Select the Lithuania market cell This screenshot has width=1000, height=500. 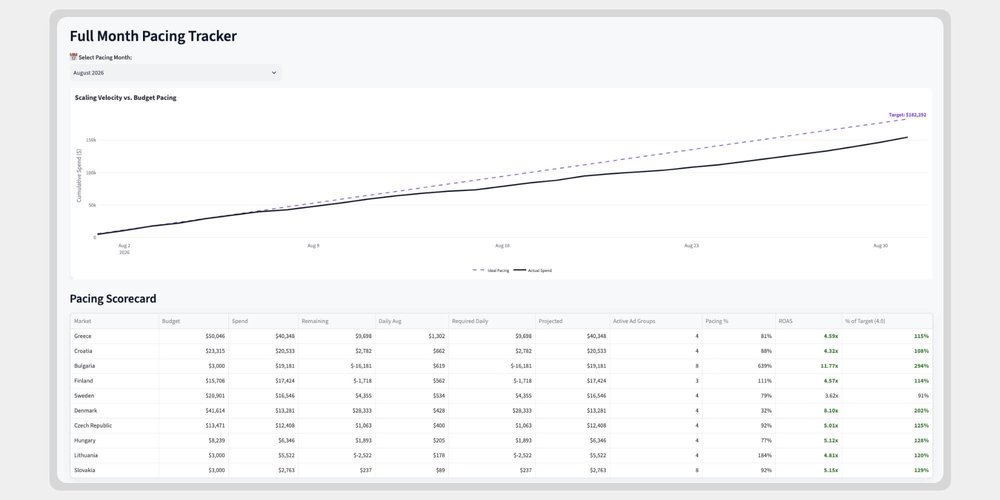(x=114, y=455)
